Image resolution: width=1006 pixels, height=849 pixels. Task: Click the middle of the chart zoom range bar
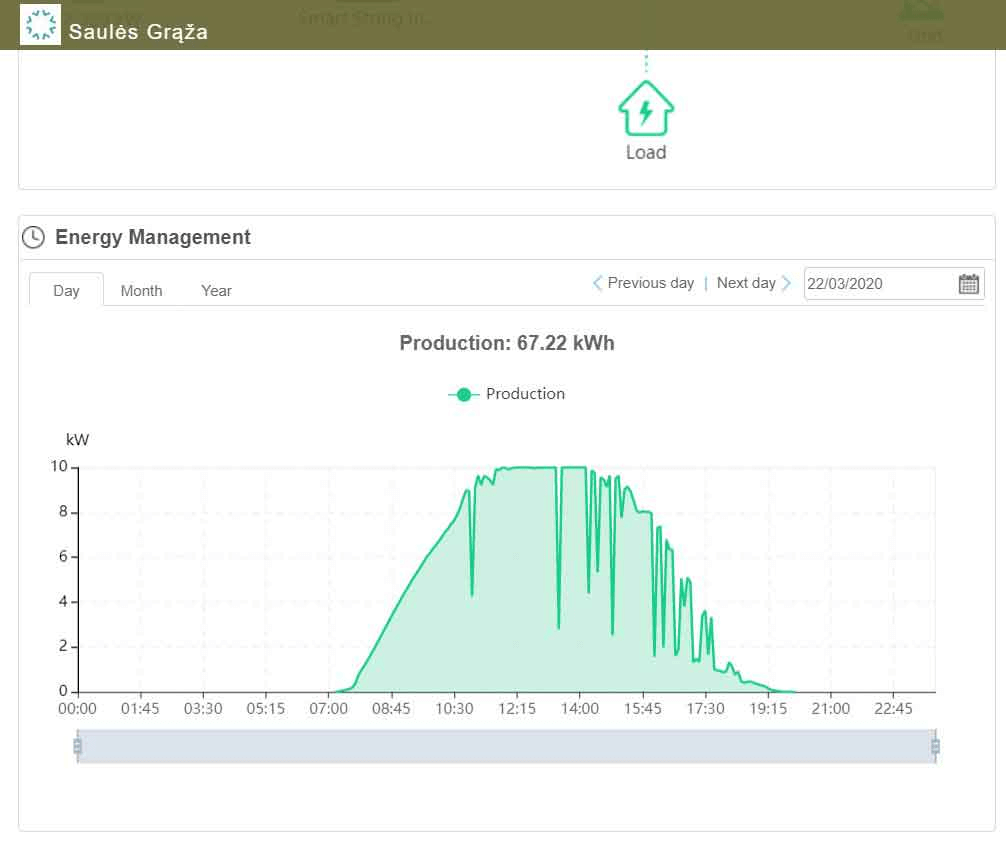[x=506, y=746]
